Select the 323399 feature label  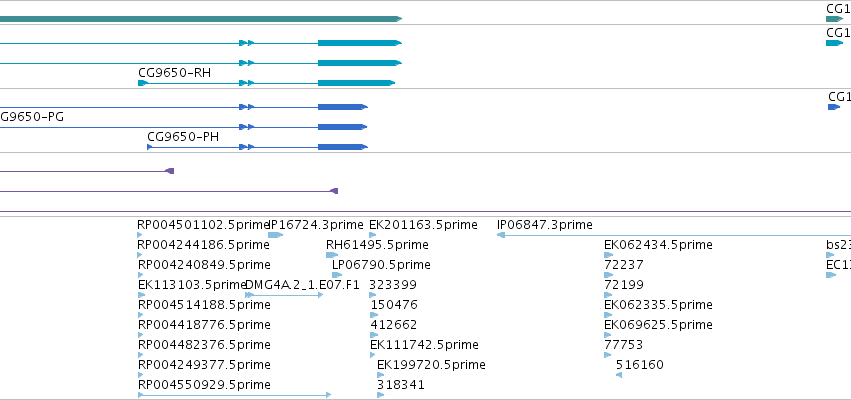click(393, 285)
